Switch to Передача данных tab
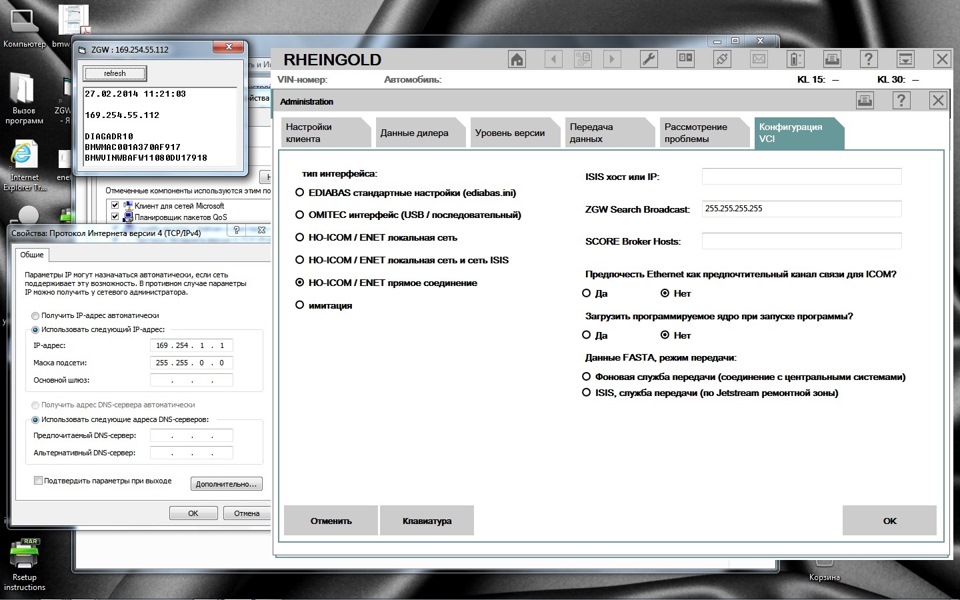 609,132
